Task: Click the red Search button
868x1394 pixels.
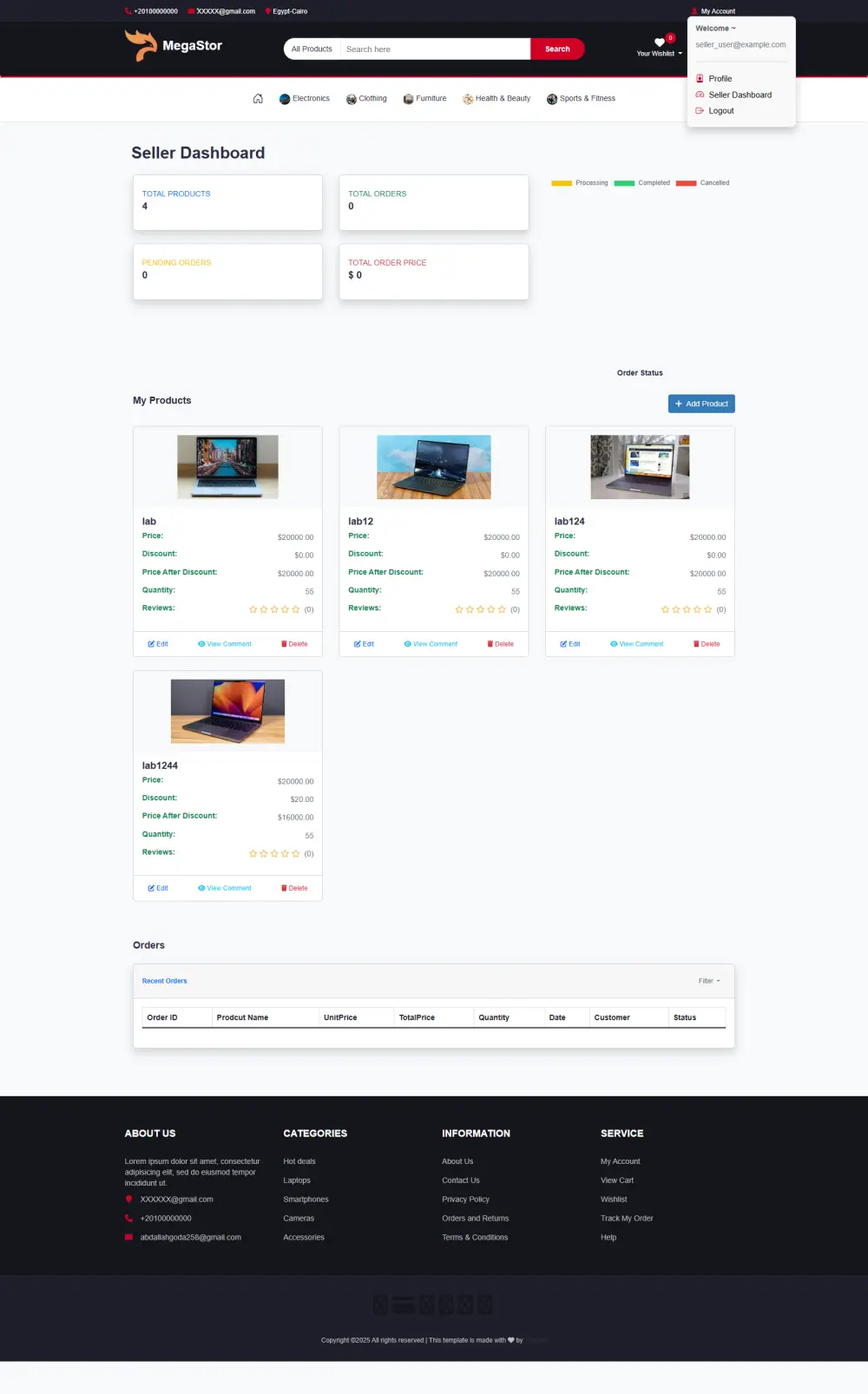Action: point(557,49)
